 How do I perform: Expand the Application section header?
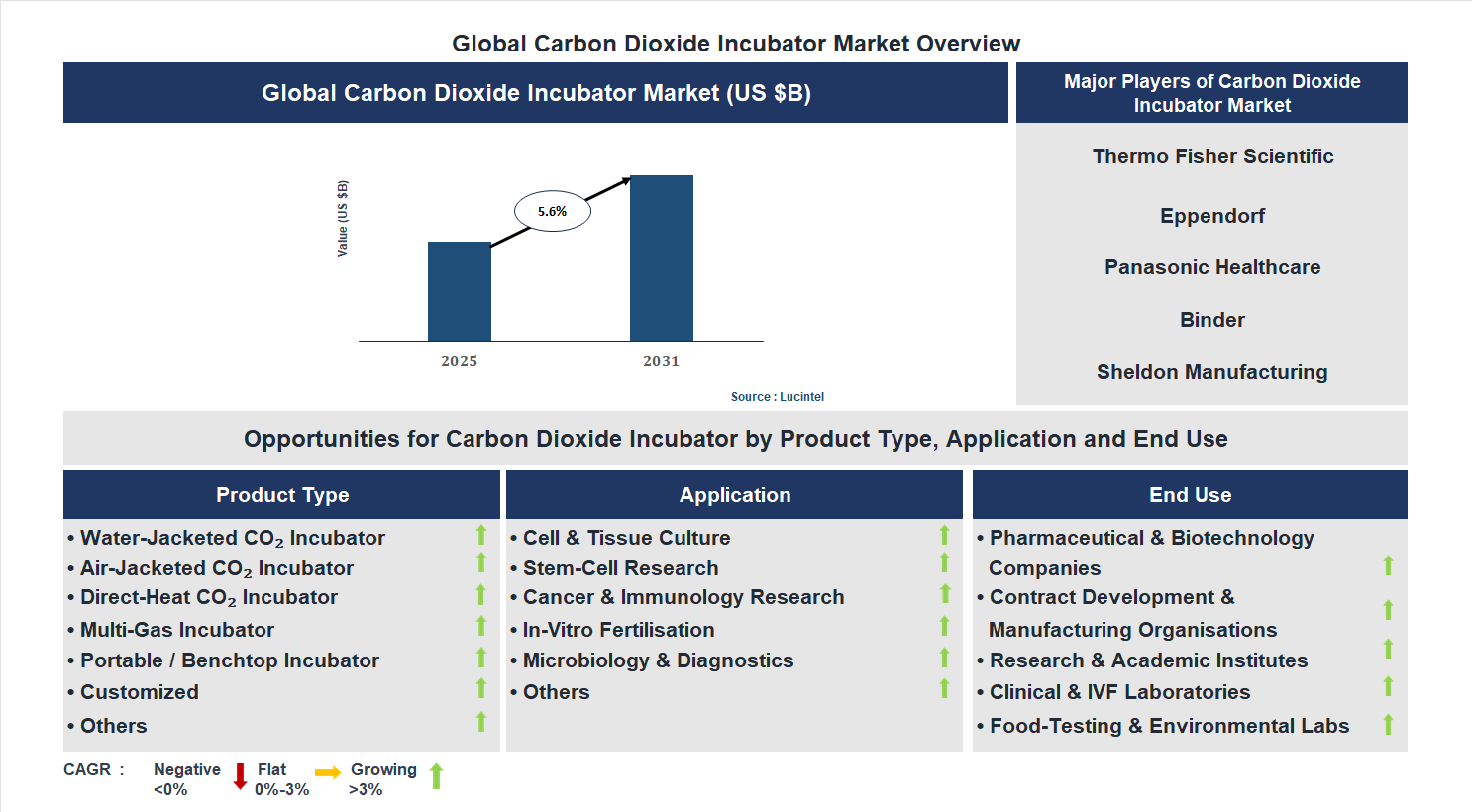(735, 494)
